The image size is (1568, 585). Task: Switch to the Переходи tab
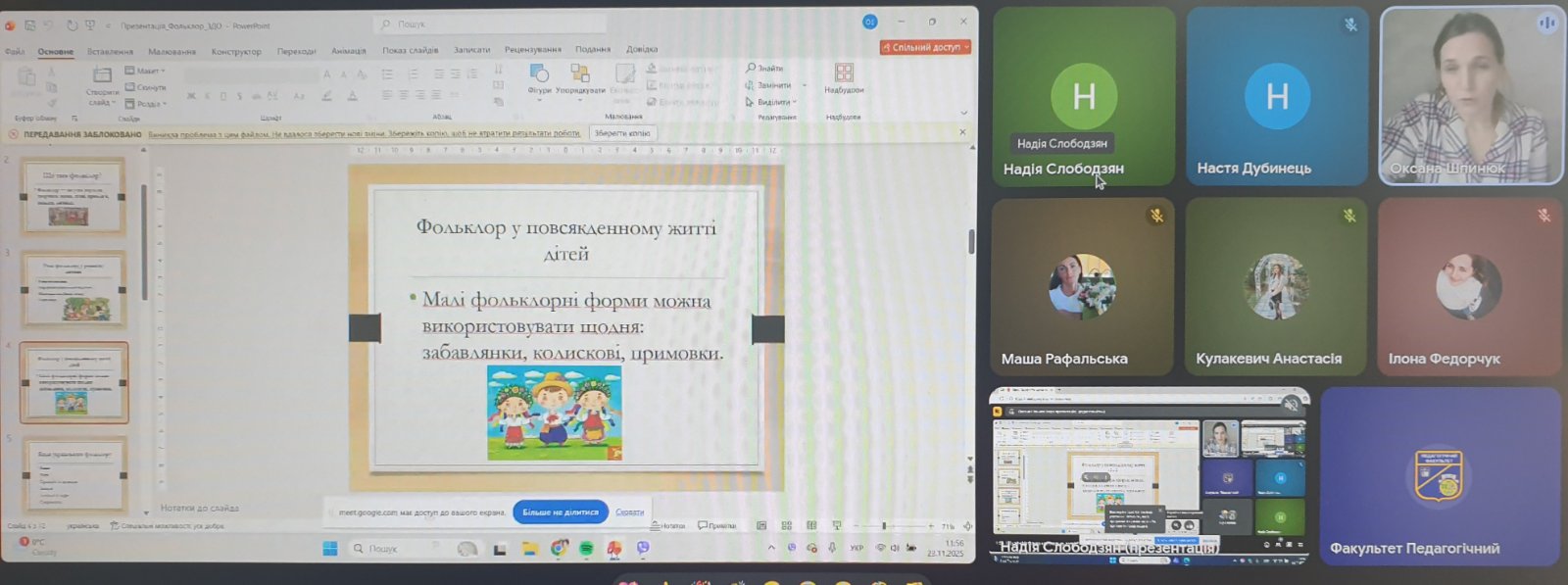(296, 51)
